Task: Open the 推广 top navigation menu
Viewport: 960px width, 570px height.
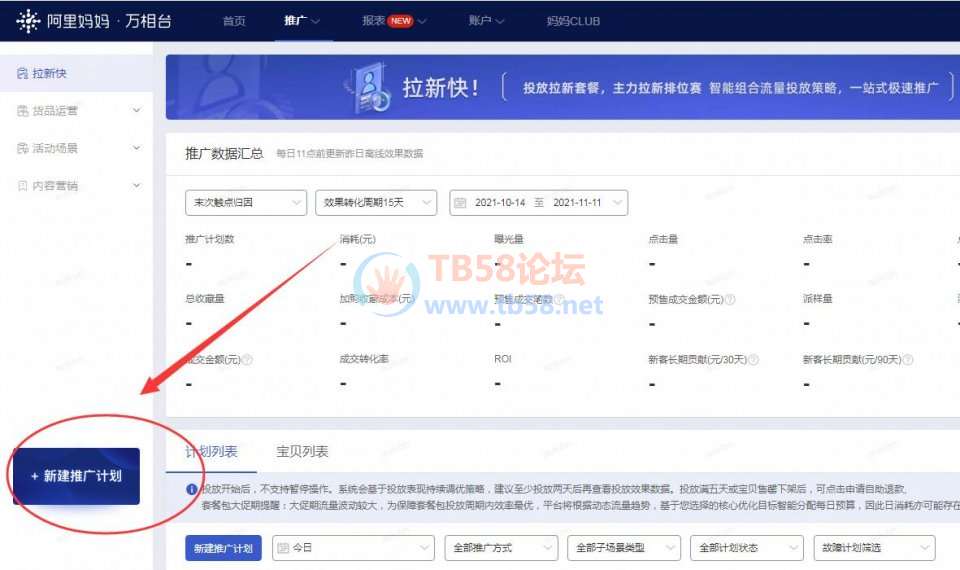Action: [301, 21]
